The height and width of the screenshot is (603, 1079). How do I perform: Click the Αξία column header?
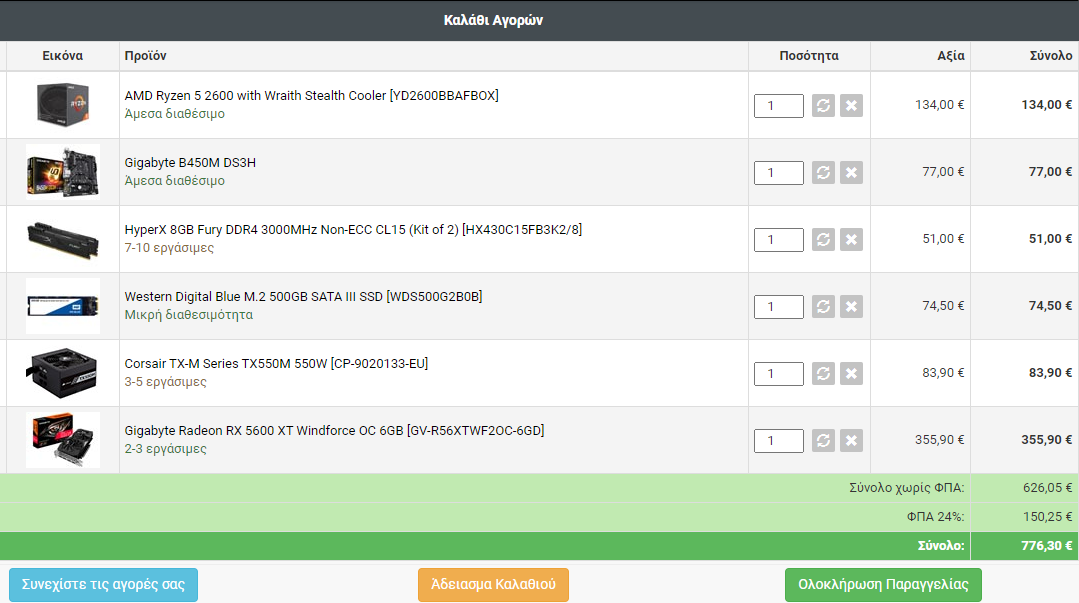pyautogui.click(x=951, y=56)
